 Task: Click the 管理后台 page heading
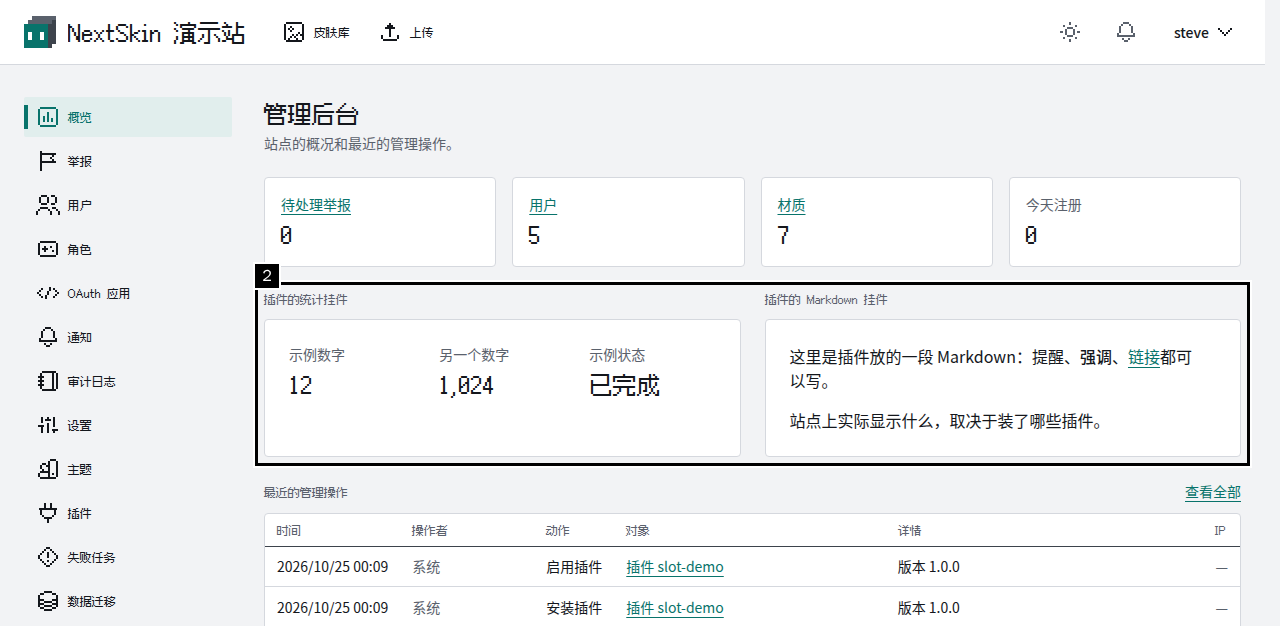tap(312, 114)
